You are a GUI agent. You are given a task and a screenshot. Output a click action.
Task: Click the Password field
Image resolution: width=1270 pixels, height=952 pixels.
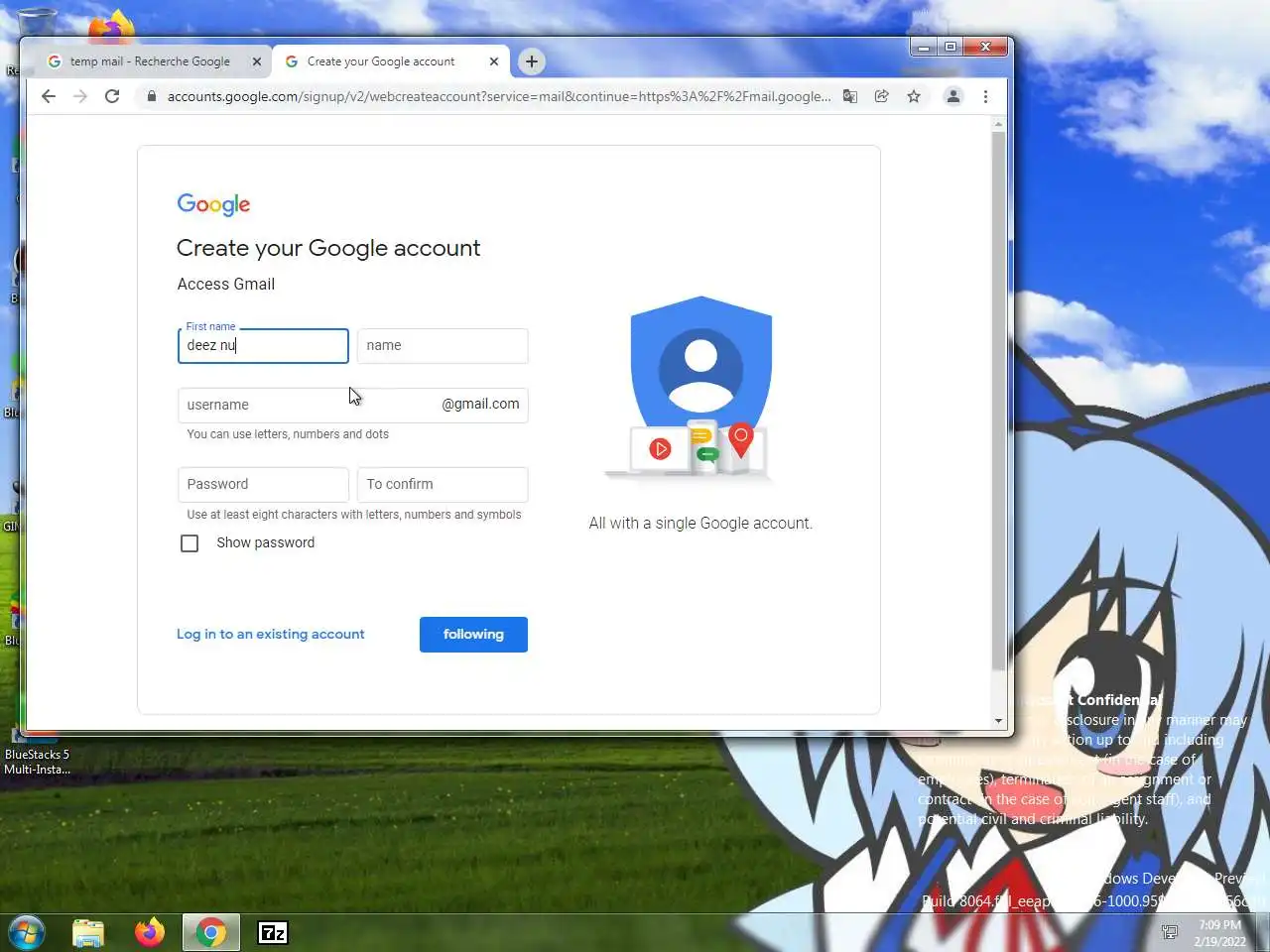263,484
